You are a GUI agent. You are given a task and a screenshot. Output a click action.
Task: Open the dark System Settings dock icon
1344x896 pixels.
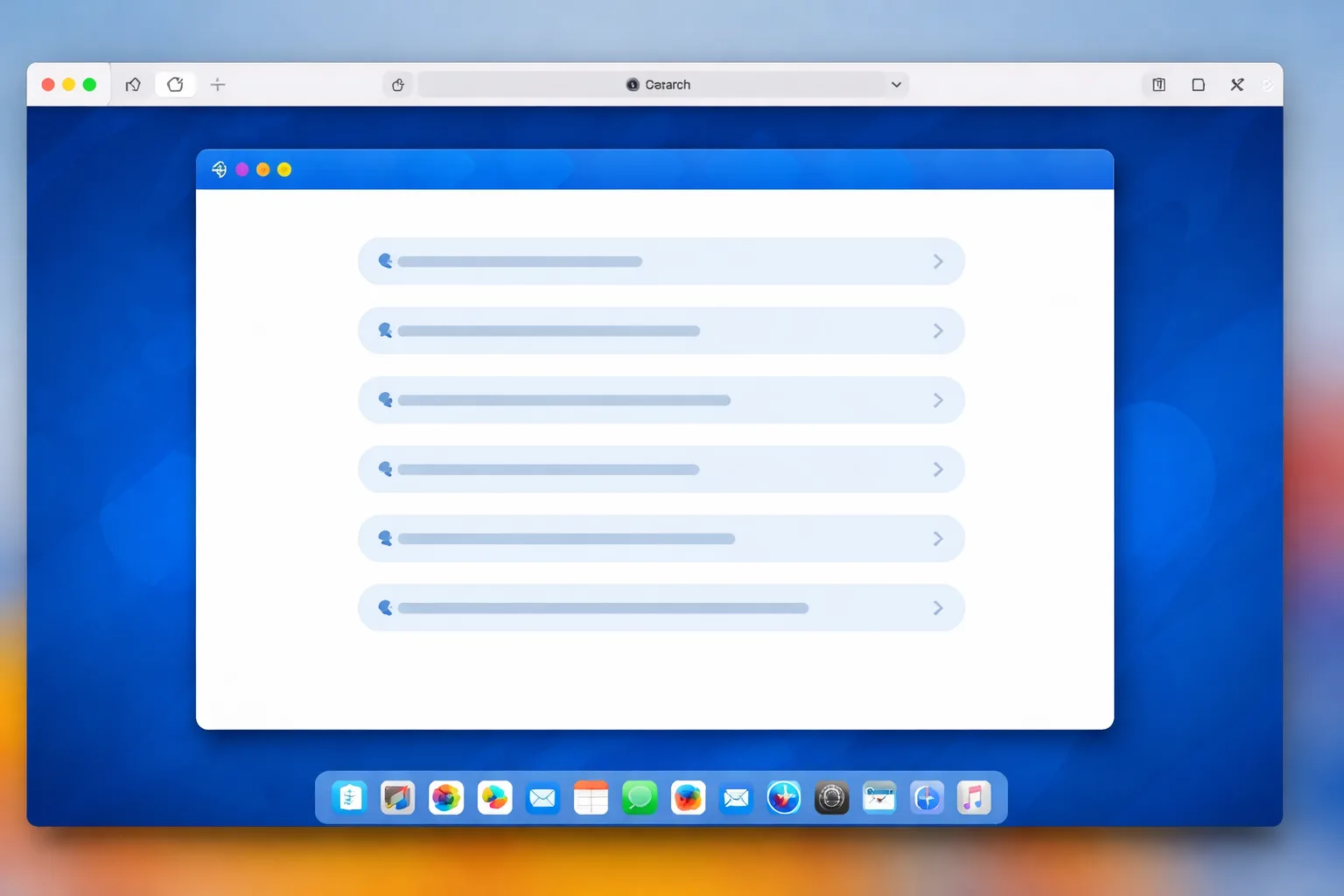[x=831, y=798]
